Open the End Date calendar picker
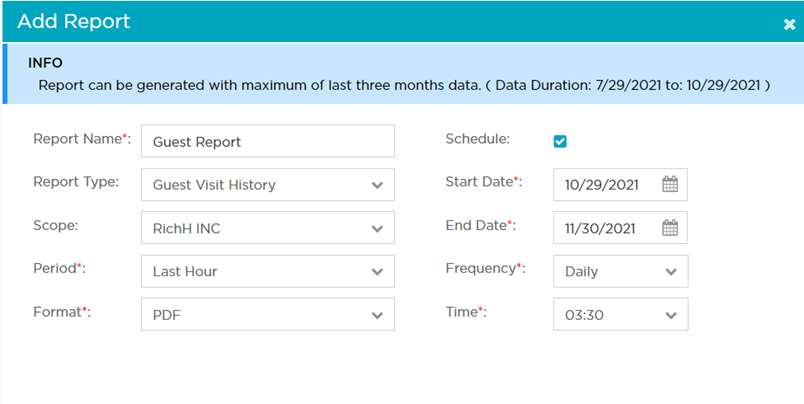Image resolution: width=804 pixels, height=404 pixels. pyautogui.click(x=670, y=227)
